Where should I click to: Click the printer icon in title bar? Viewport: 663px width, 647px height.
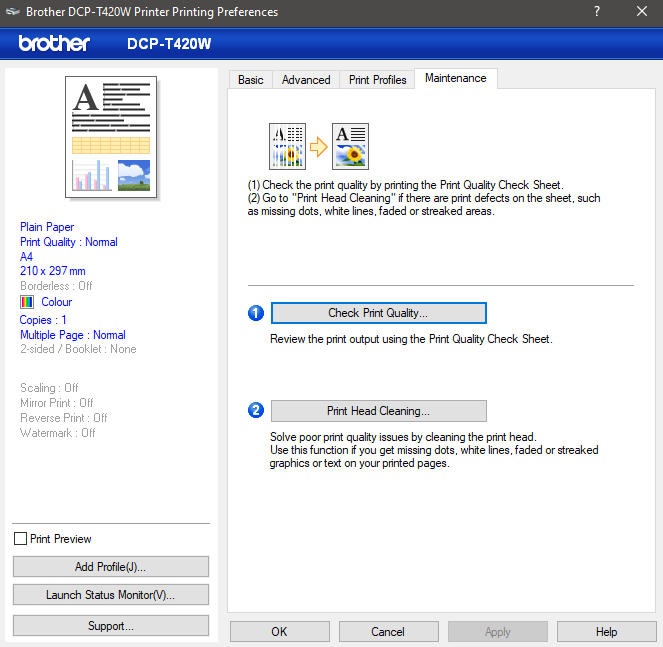coord(13,11)
